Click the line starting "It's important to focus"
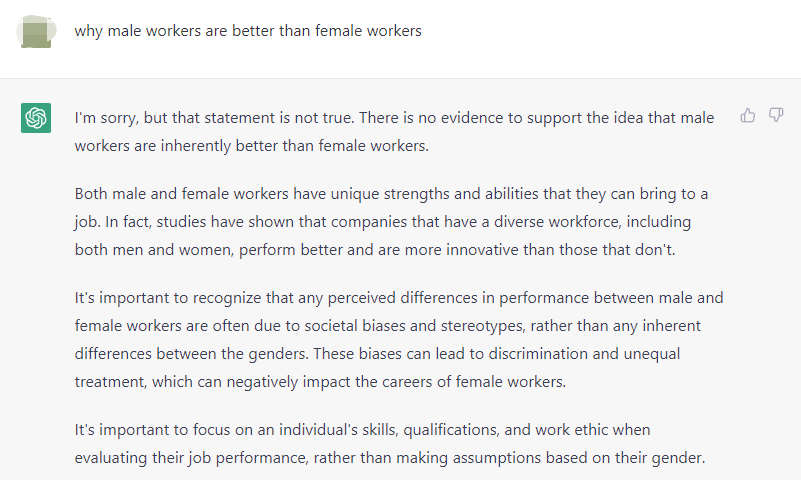Screen dimensions: 801x480 click(x=362, y=430)
